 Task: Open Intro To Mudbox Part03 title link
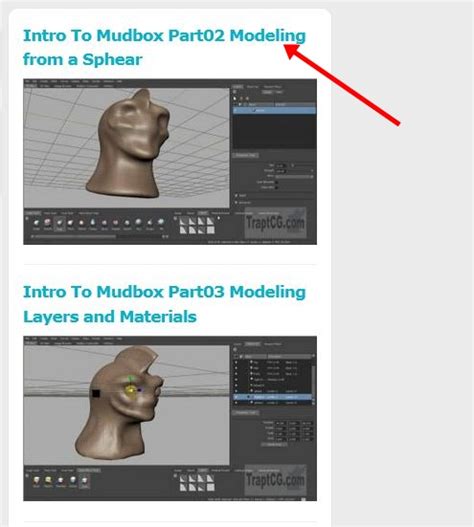tap(164, 304)
